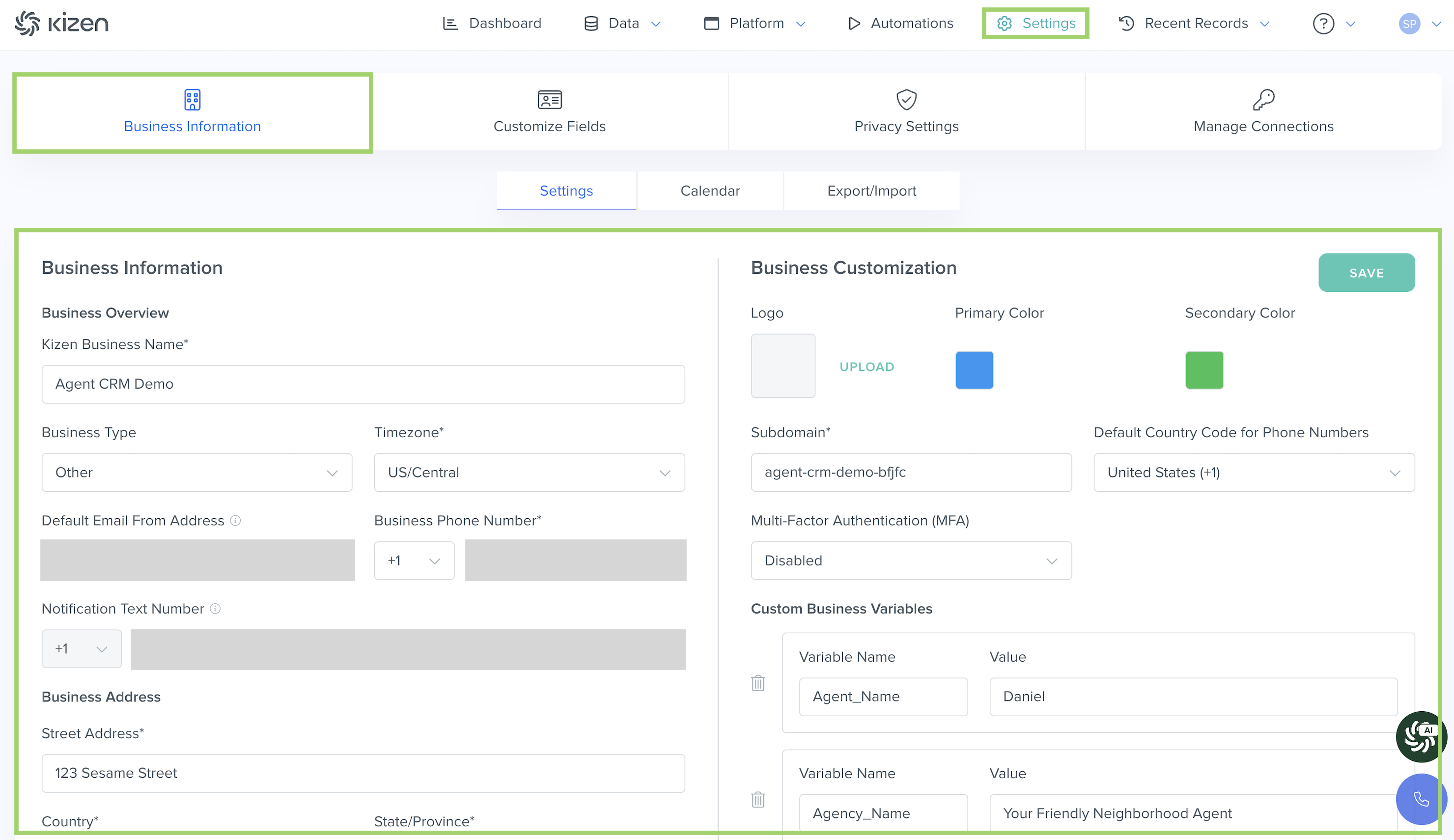Click the blue phone call button
Image resolution: width=1454 pixels, height=840 pixels.
(x=1421, y=799)
